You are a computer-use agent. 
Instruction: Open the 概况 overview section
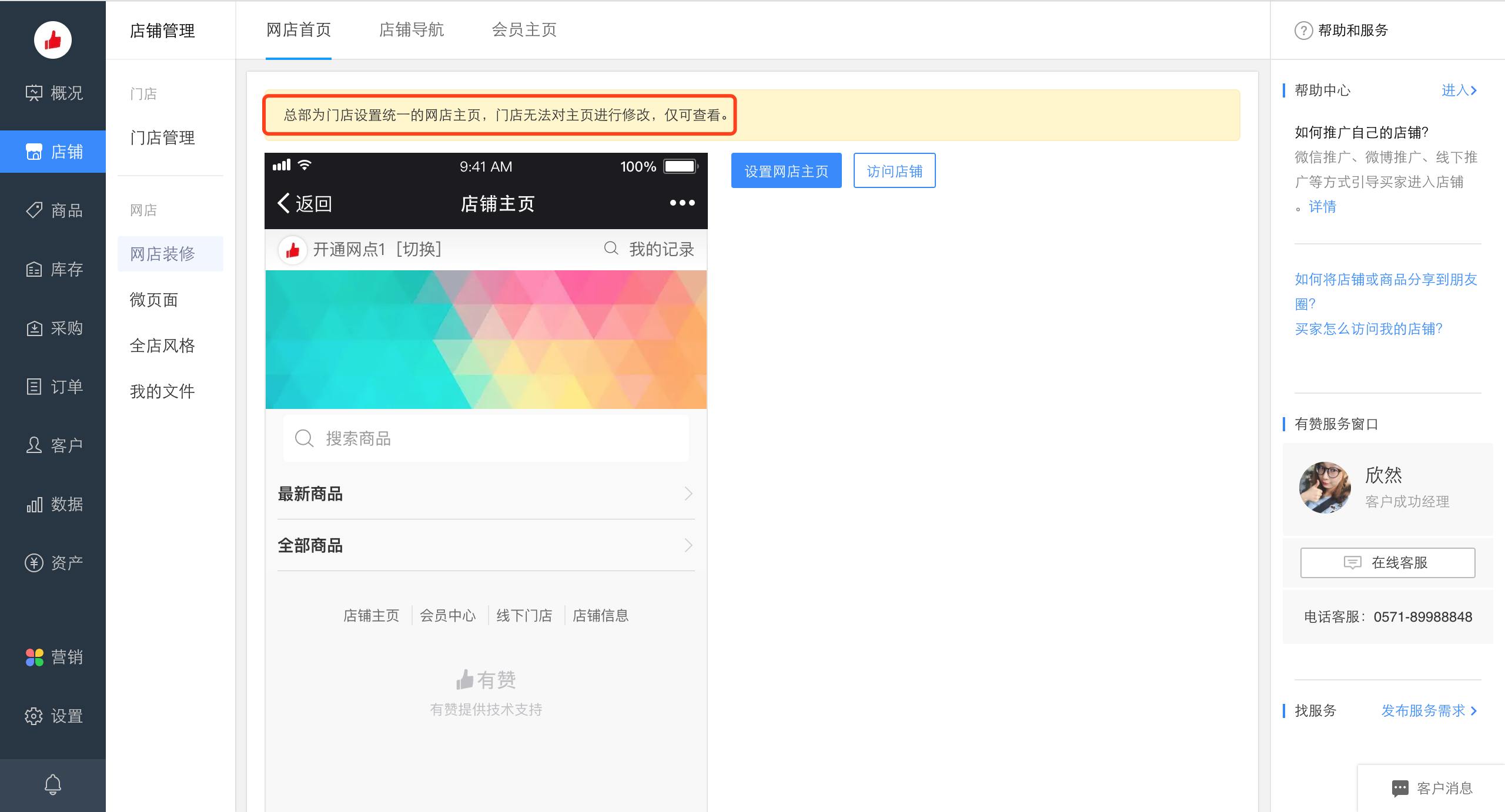[x=53, y=93]
